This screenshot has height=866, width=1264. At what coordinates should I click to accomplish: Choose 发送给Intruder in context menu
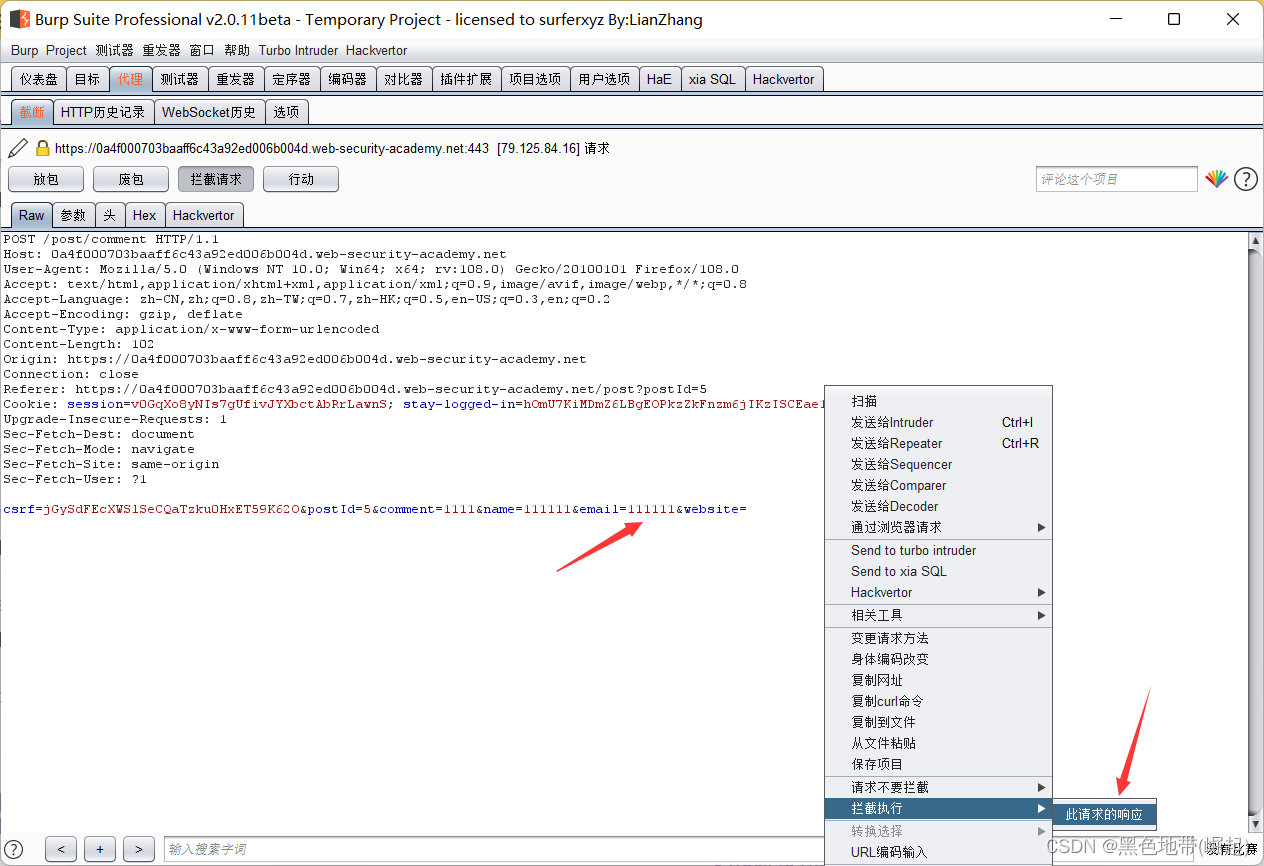pos(938,422)
